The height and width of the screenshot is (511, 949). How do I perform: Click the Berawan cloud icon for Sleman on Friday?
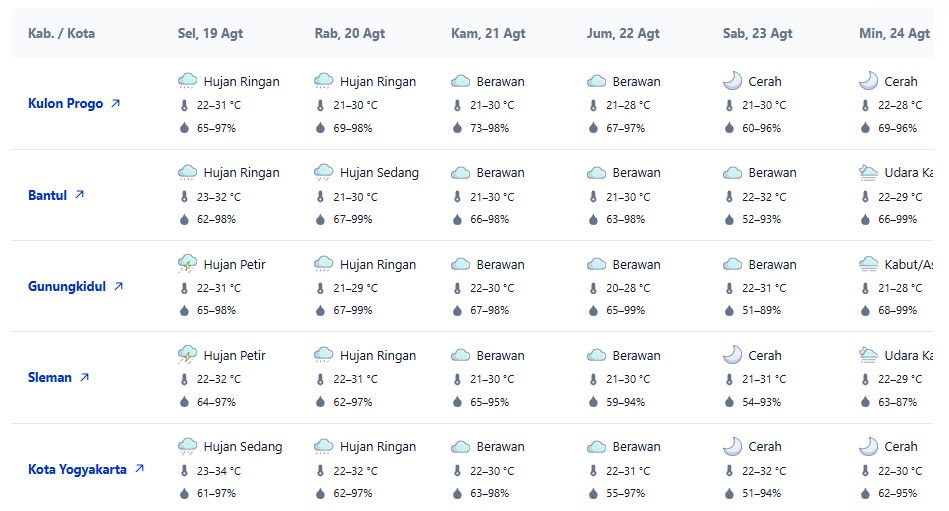(x=596, y=355)
